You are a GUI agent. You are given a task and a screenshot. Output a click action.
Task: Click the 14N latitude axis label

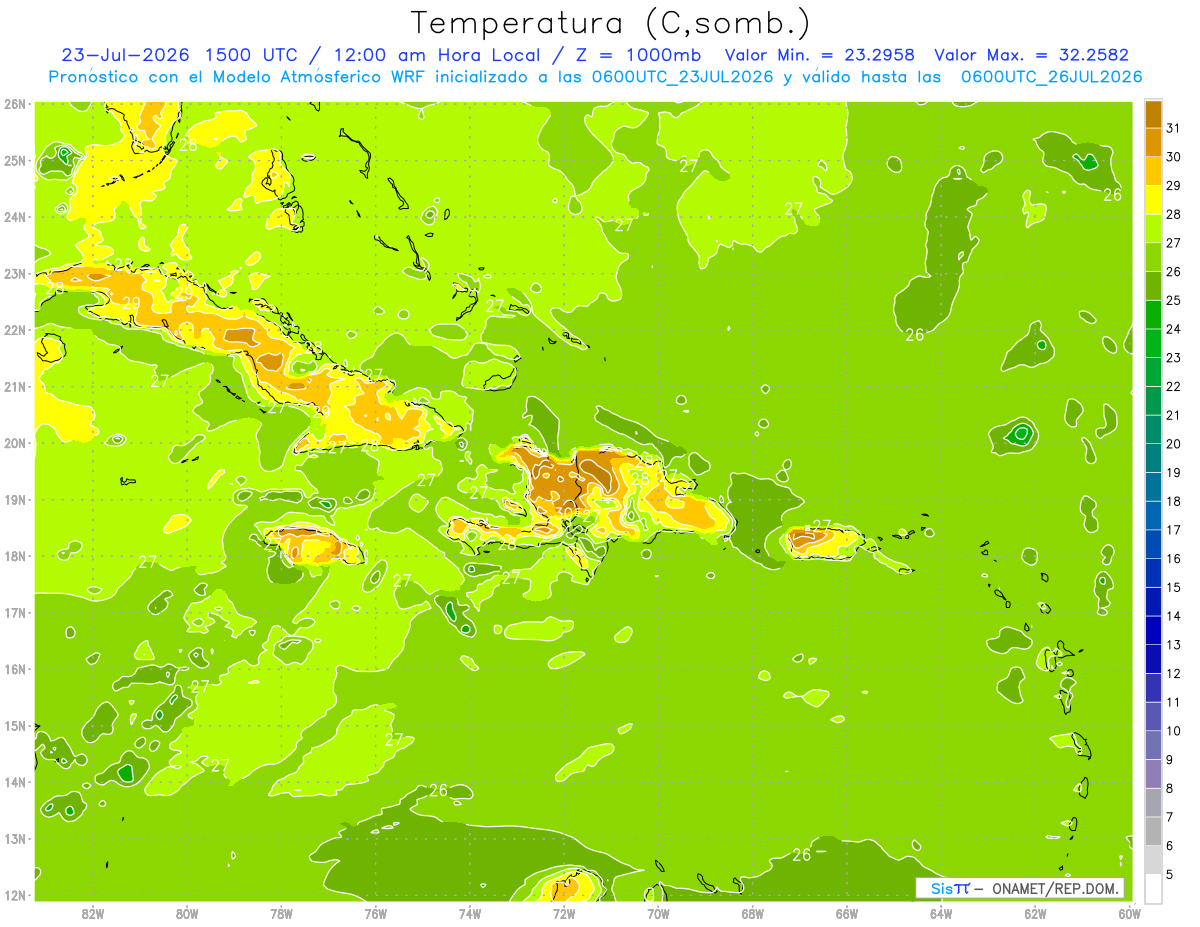[x=14, y=782]
